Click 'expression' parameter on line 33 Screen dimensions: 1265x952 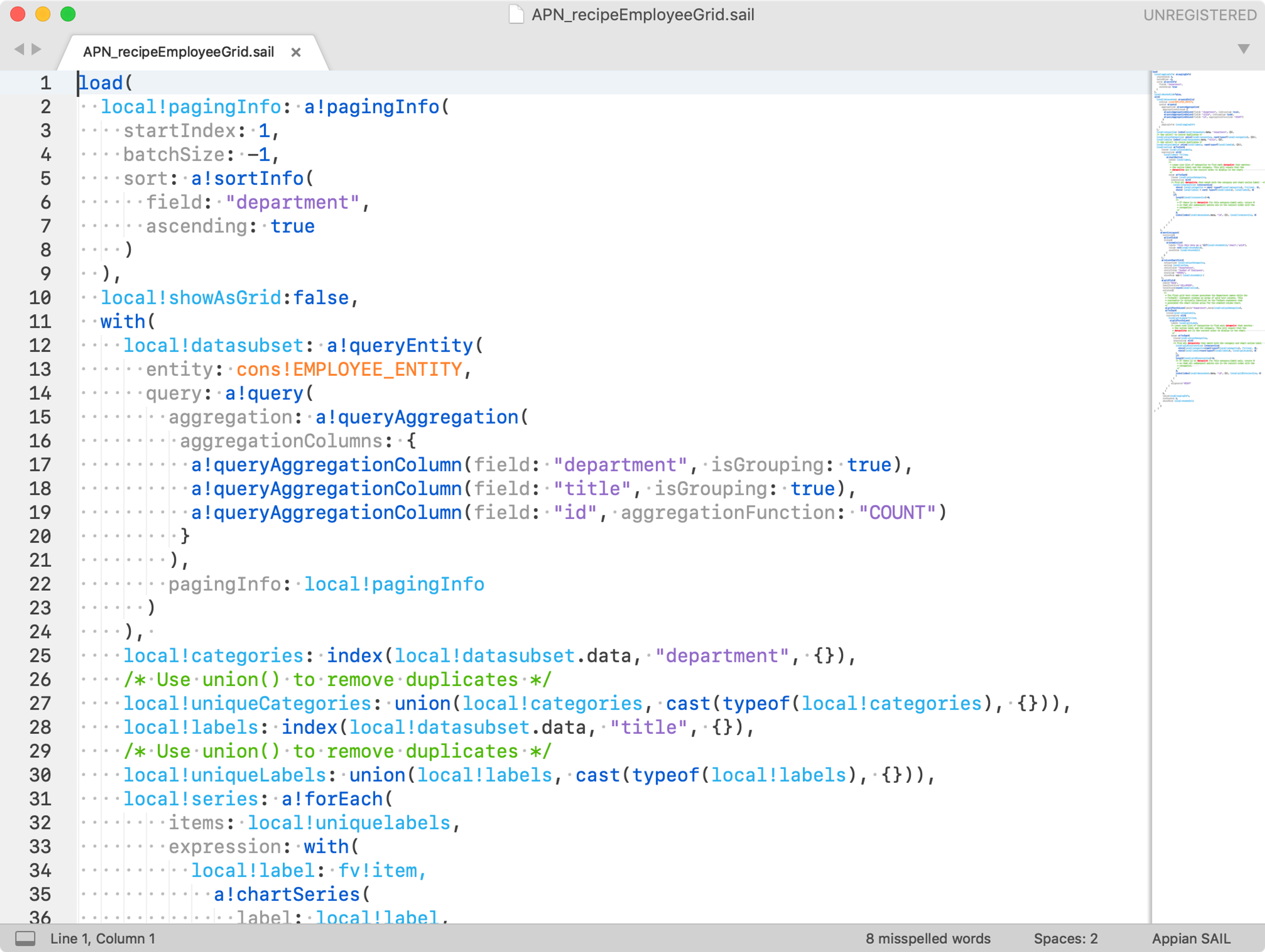pyautogui.click(x=225, y=847)
